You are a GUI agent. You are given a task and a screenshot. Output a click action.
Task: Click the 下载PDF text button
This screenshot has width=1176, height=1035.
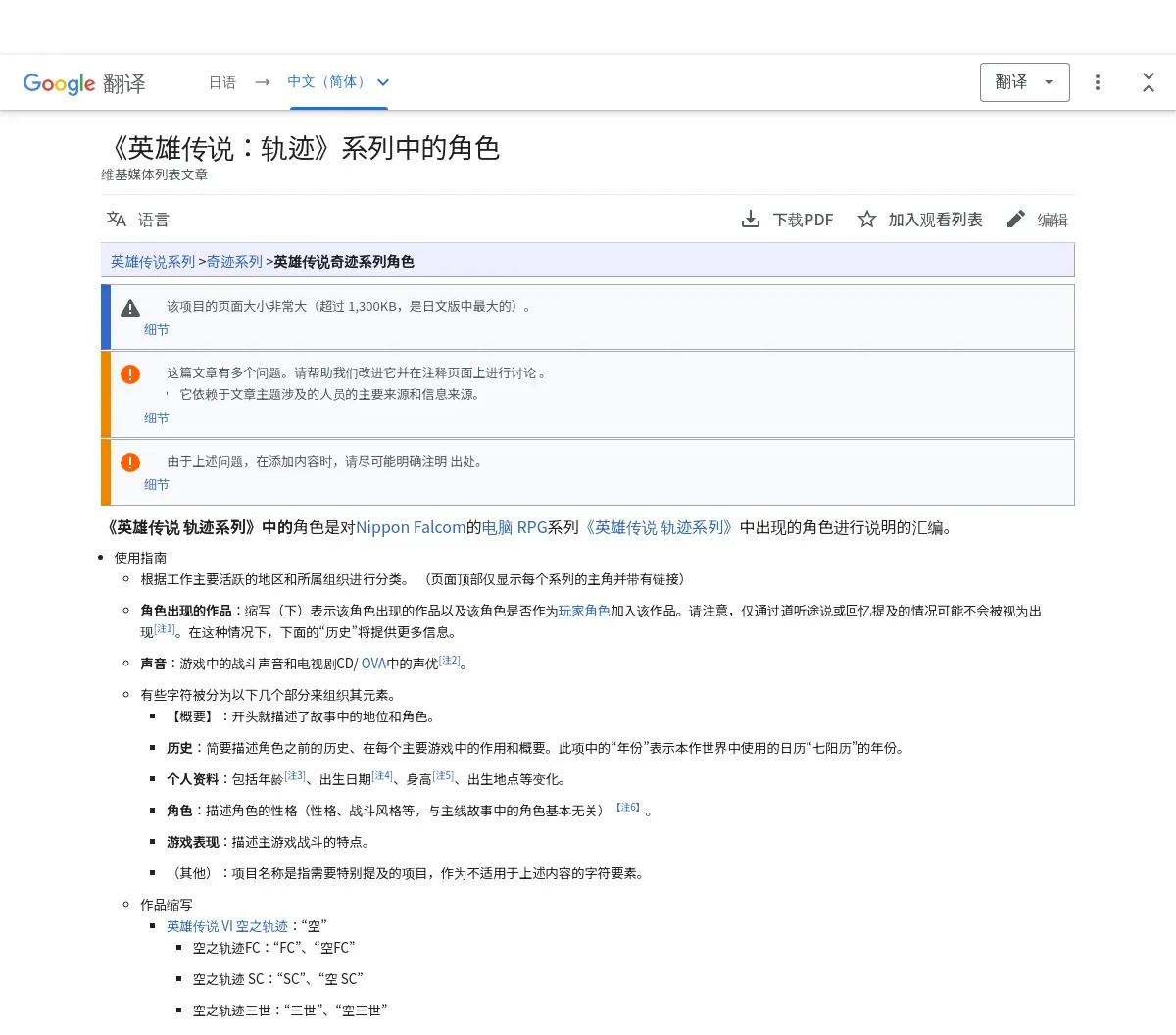pos(803,220)
